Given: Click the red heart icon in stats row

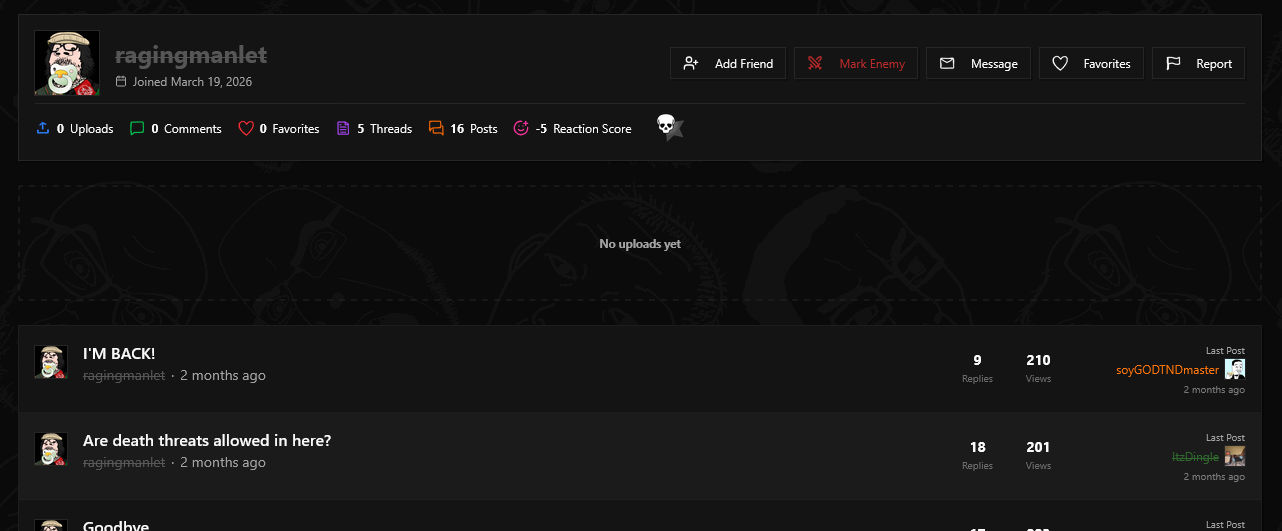Looking at the screenshot, I should point(246,128).
